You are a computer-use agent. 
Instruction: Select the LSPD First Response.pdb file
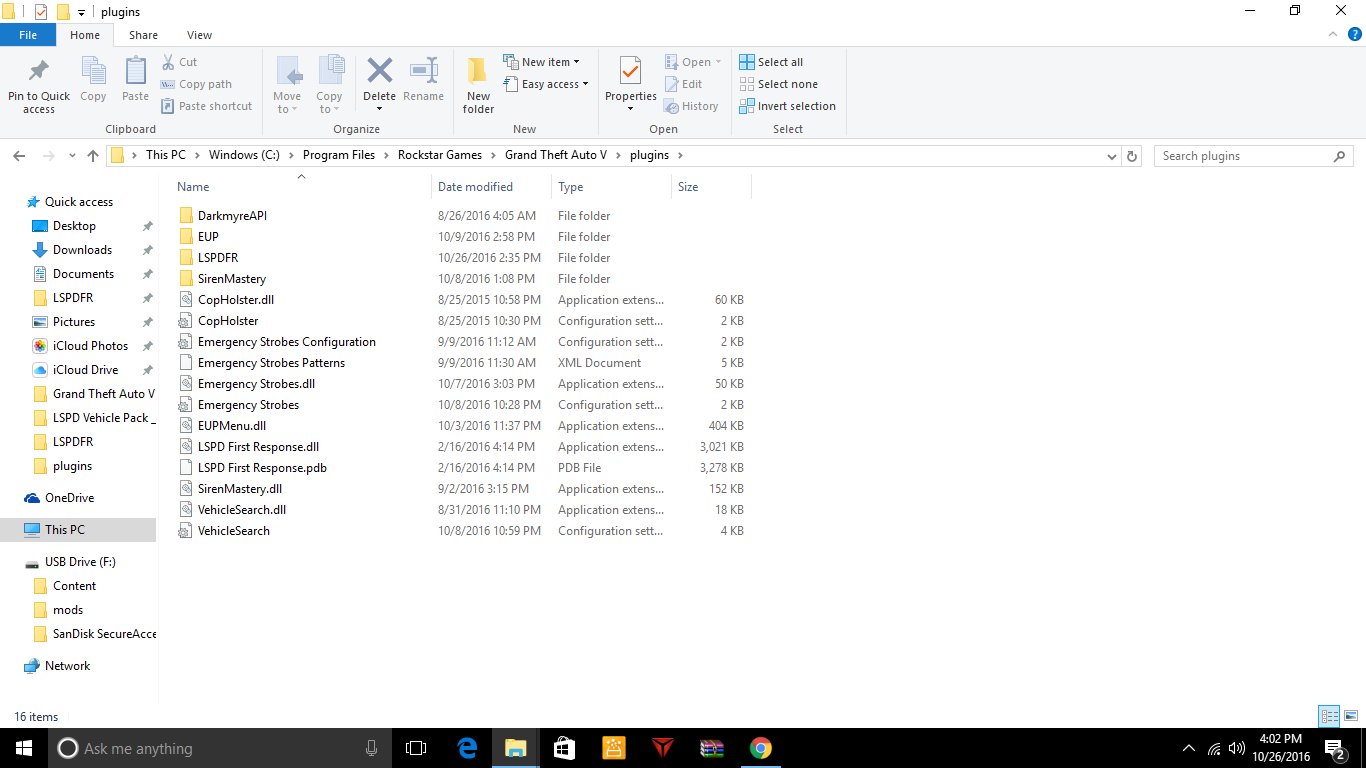click(x=262, y=468)
